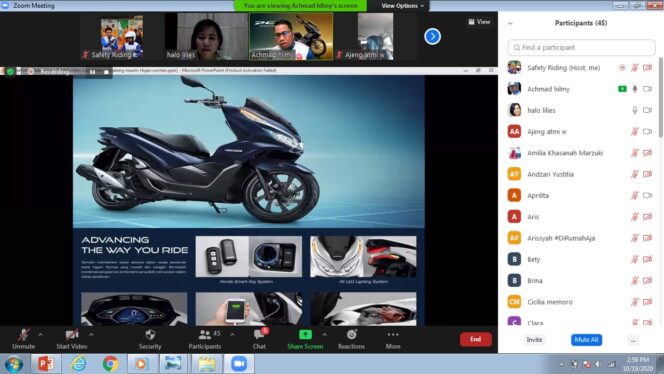The height and width of the screenshot is (374, 664).
Task: Stop the recording
Action: pyautogui.click(x=106, y=72)
